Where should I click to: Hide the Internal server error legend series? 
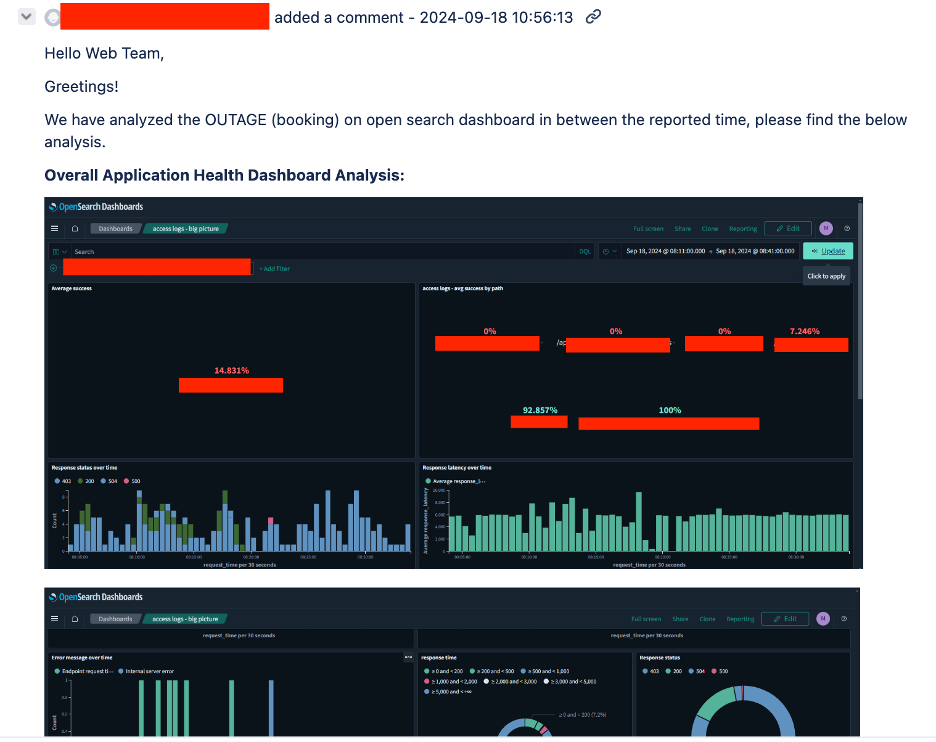[148, 671]
